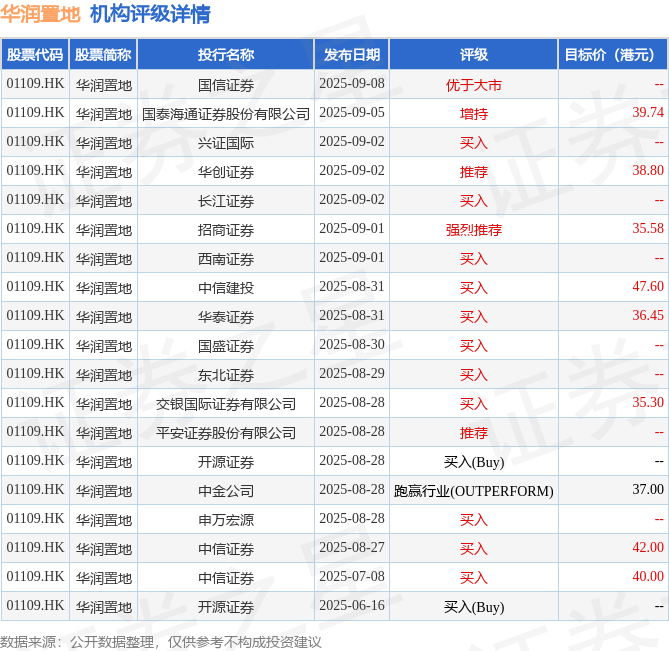The width and height of the screenshot is (669, 651).
Task: Click 01109.HK in the 国信证券 row
Action: [35, 83]
